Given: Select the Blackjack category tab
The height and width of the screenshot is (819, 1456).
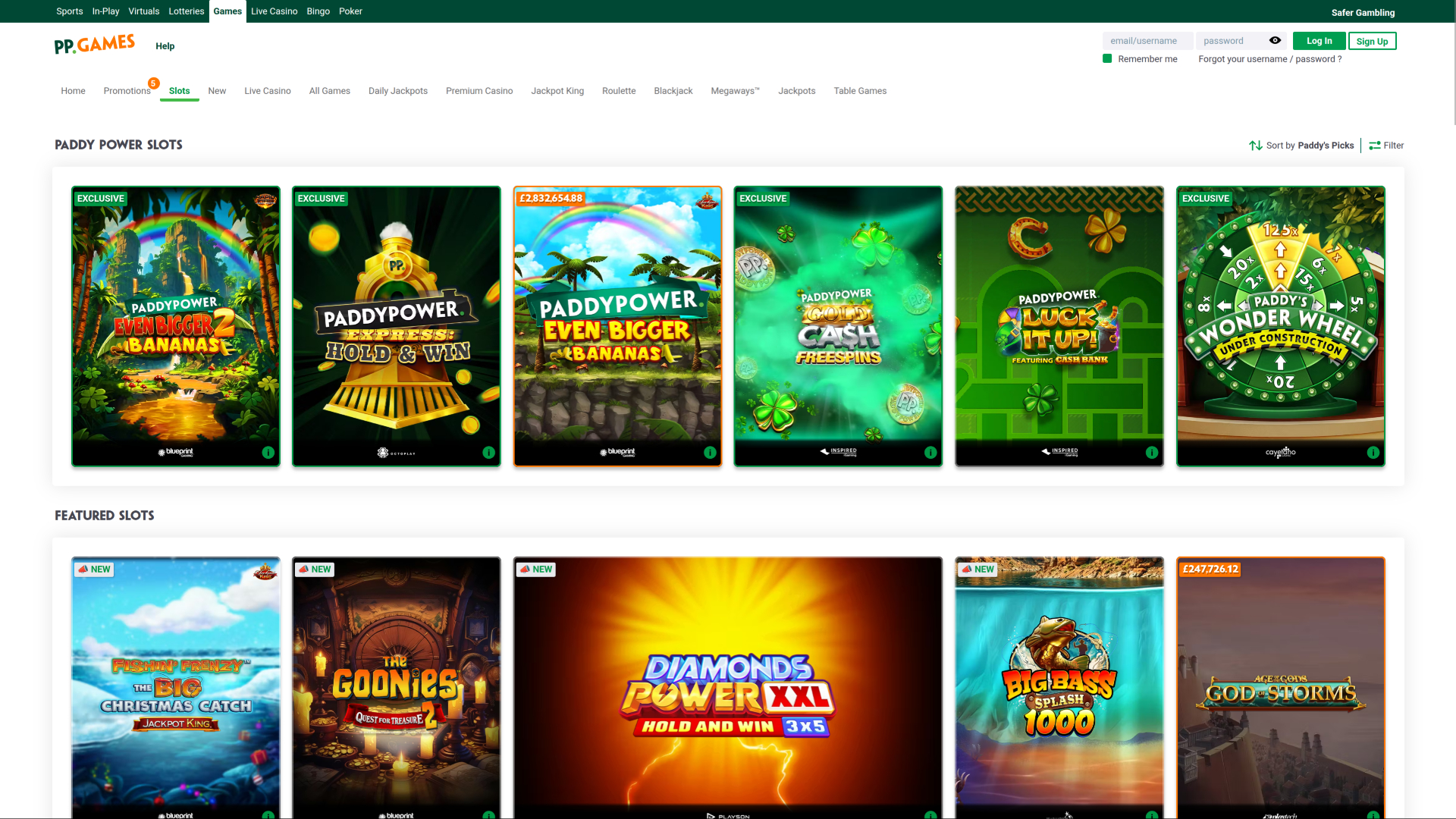Looking at the screenshot, I should click(673, 90).
